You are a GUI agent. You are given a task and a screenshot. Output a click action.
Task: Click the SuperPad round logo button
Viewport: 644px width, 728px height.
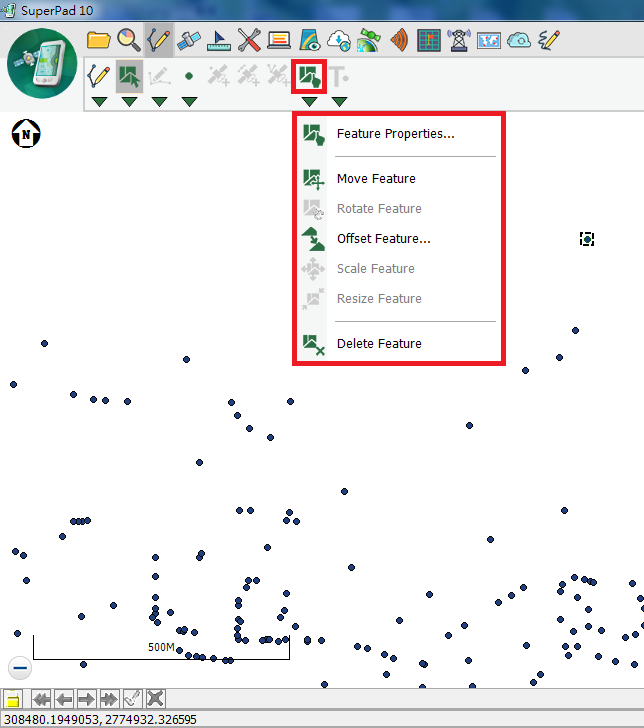click(x=42, y=64)
